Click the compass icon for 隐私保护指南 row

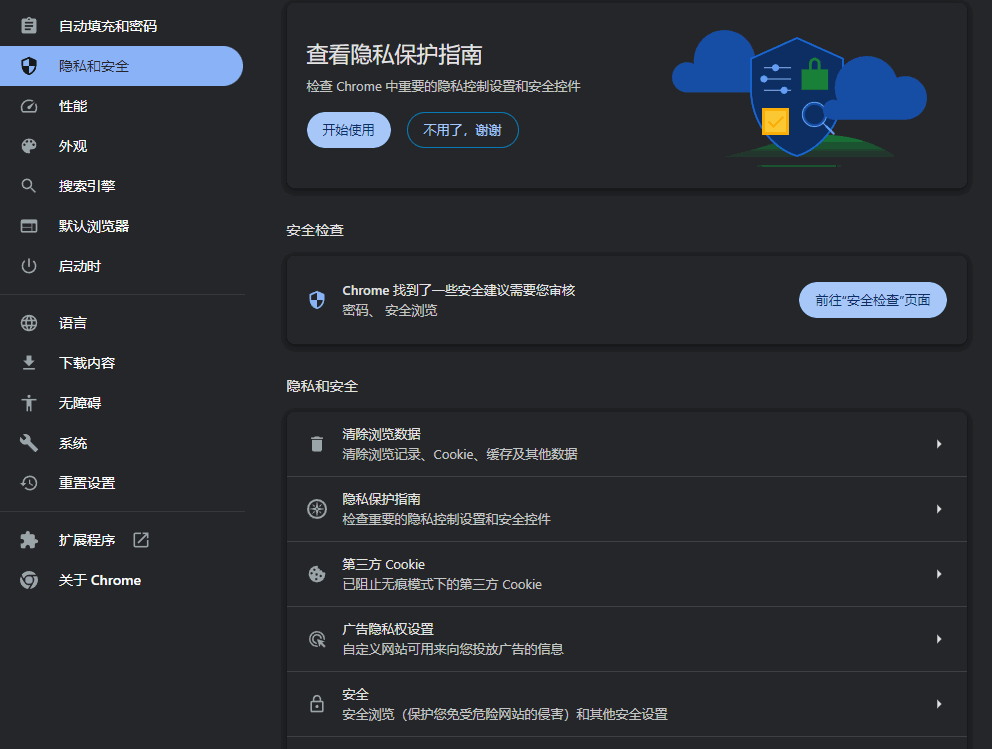pyautogui.click(x=317, y=509)
